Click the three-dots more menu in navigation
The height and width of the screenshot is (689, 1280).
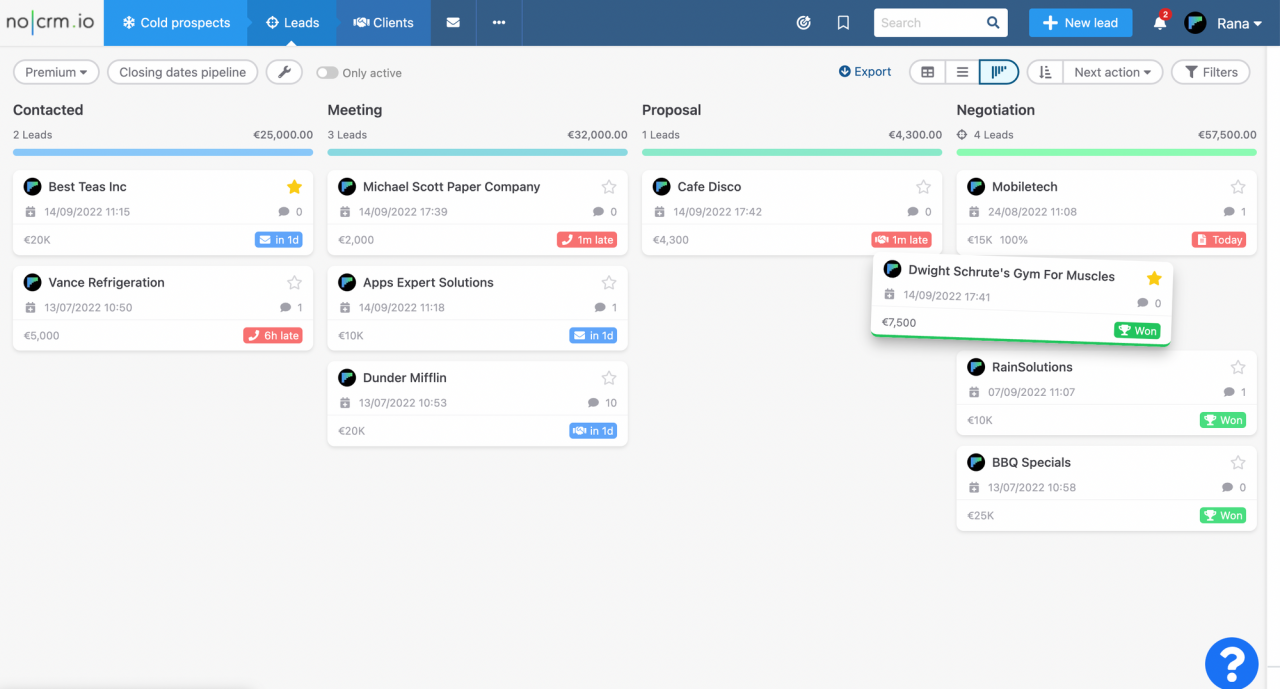click(x=498, y=21)
